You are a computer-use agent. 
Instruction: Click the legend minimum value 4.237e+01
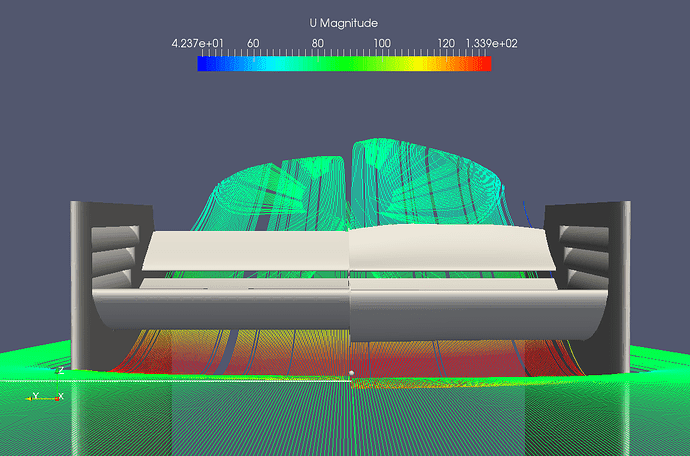pyautogui.click(x=197, y=44)
